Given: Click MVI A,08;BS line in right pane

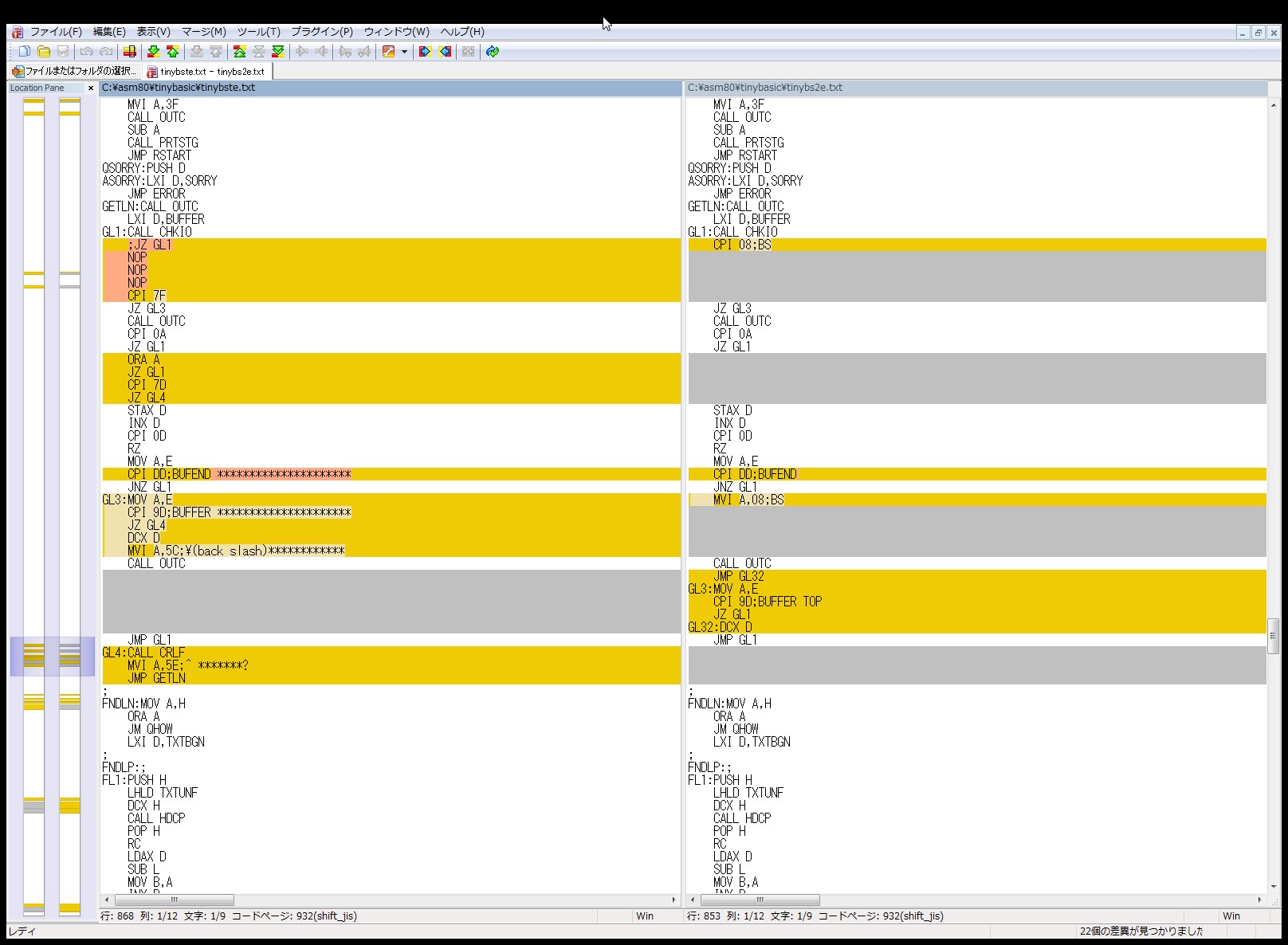Looking at the screenshot, I should (977, 500).
